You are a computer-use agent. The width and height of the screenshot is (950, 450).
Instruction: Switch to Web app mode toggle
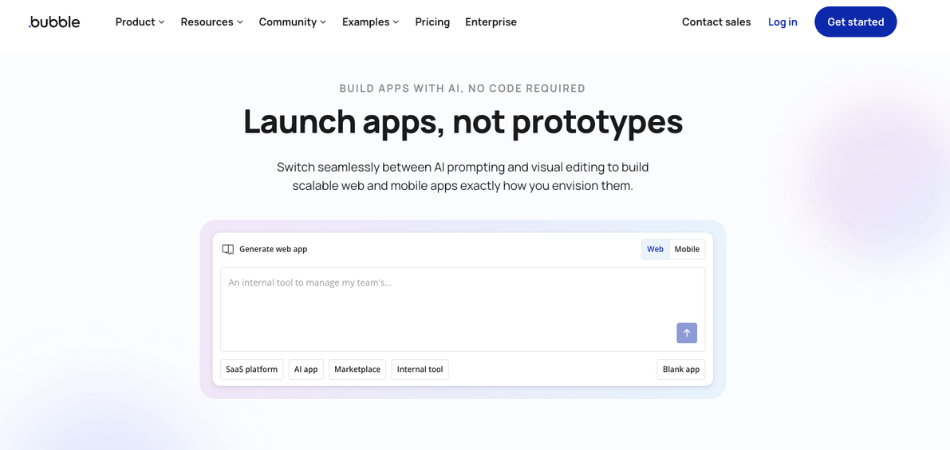point(655,249)
